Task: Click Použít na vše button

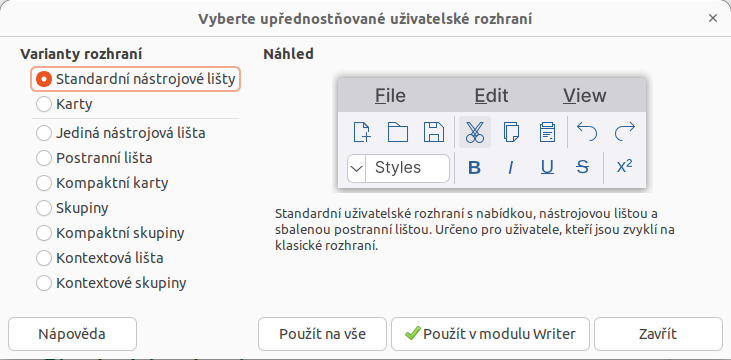Action: tap(322, 334)
